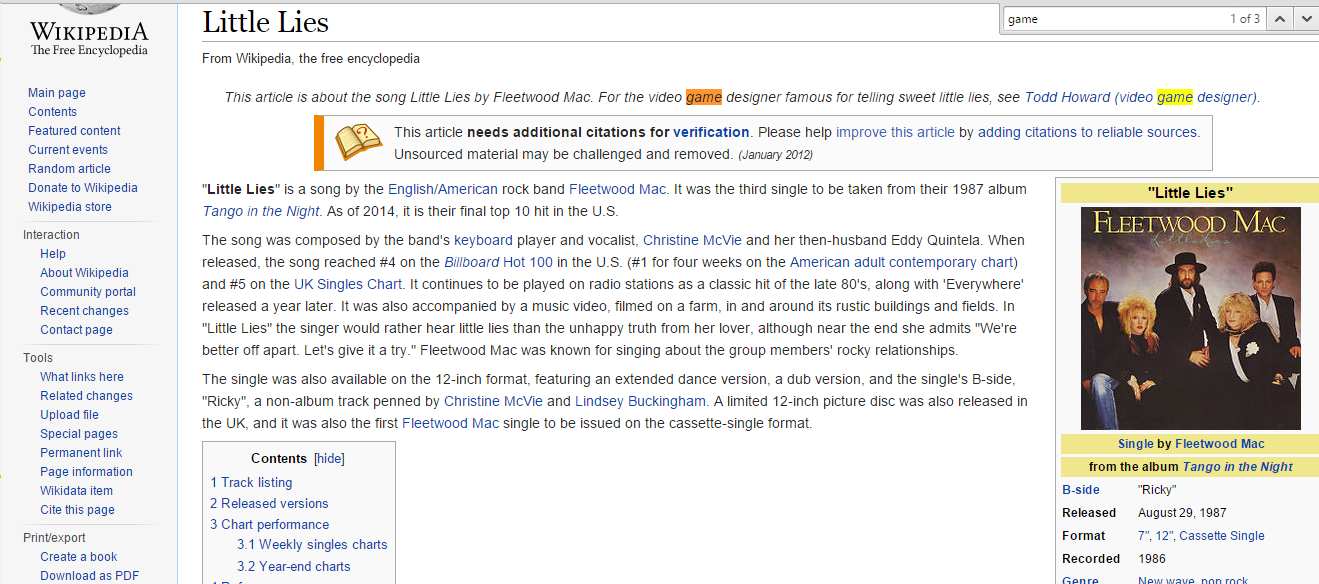Jump to 3 Chart performance section
Viewport: 1319px width, 584px height.
(x=269, y=524)
